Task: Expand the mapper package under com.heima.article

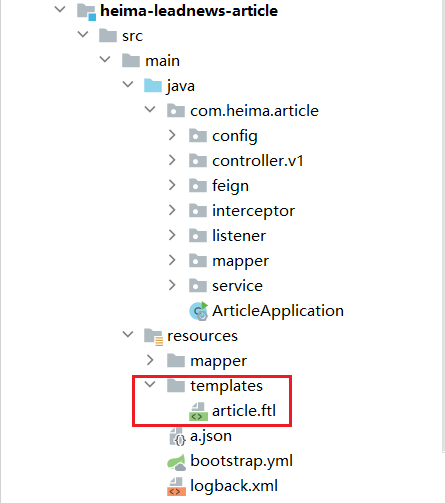Action: pyautogui.click(x=172, y=260)
